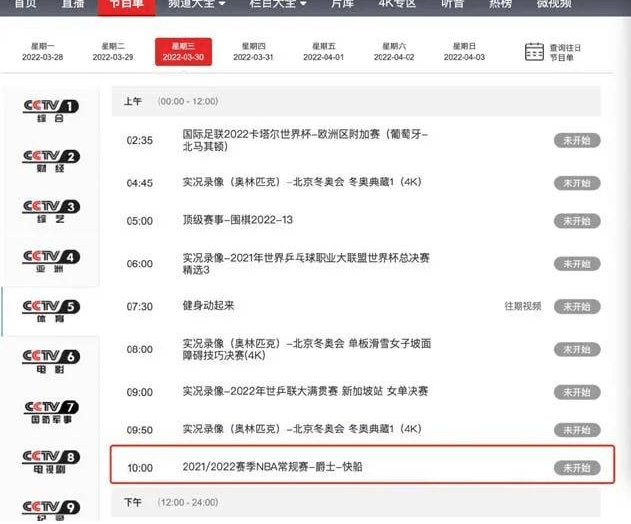Select the CCTV-7 国防军事 channel logo

click(x=51, y=412)
